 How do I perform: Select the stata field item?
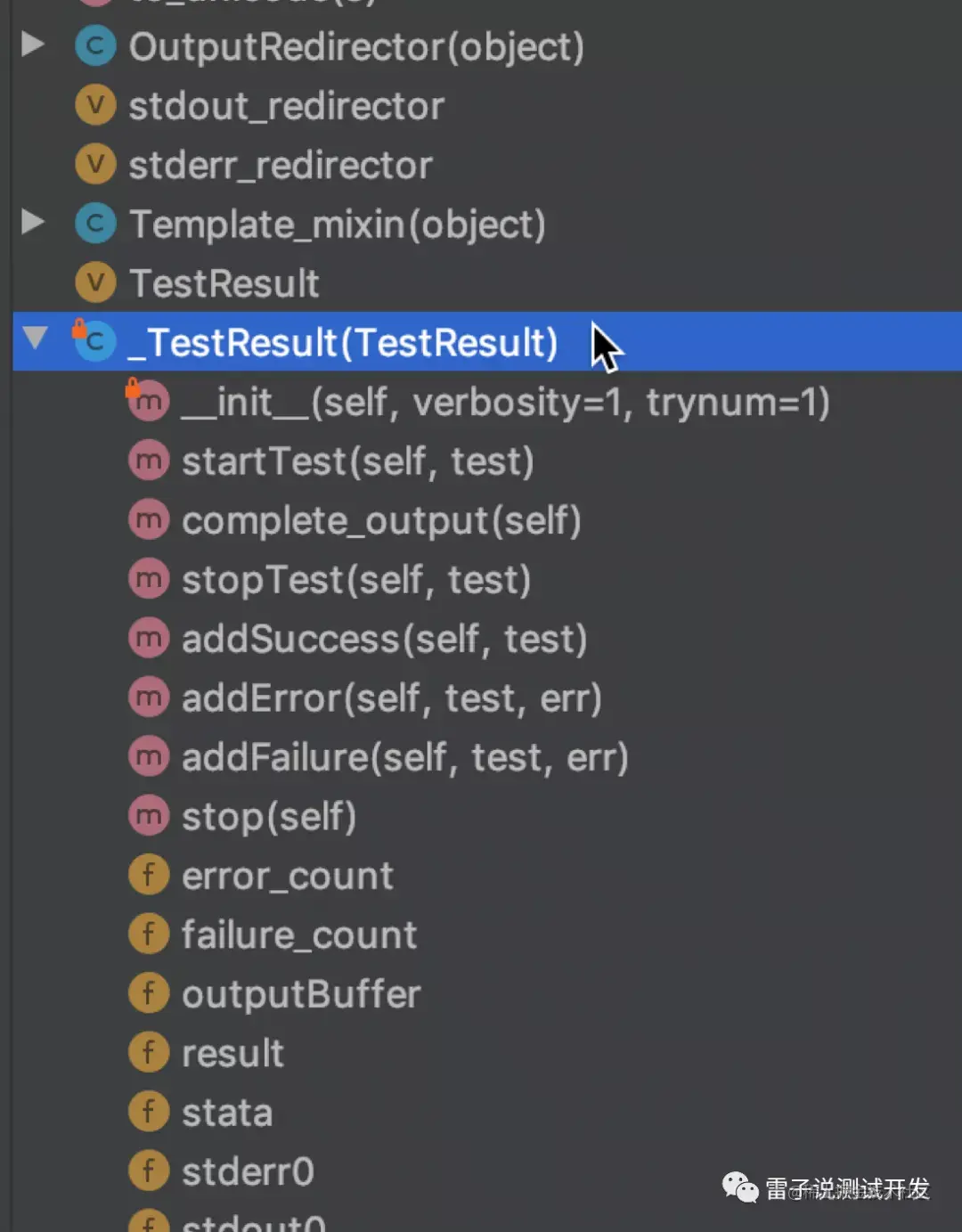coord(226,1113)
